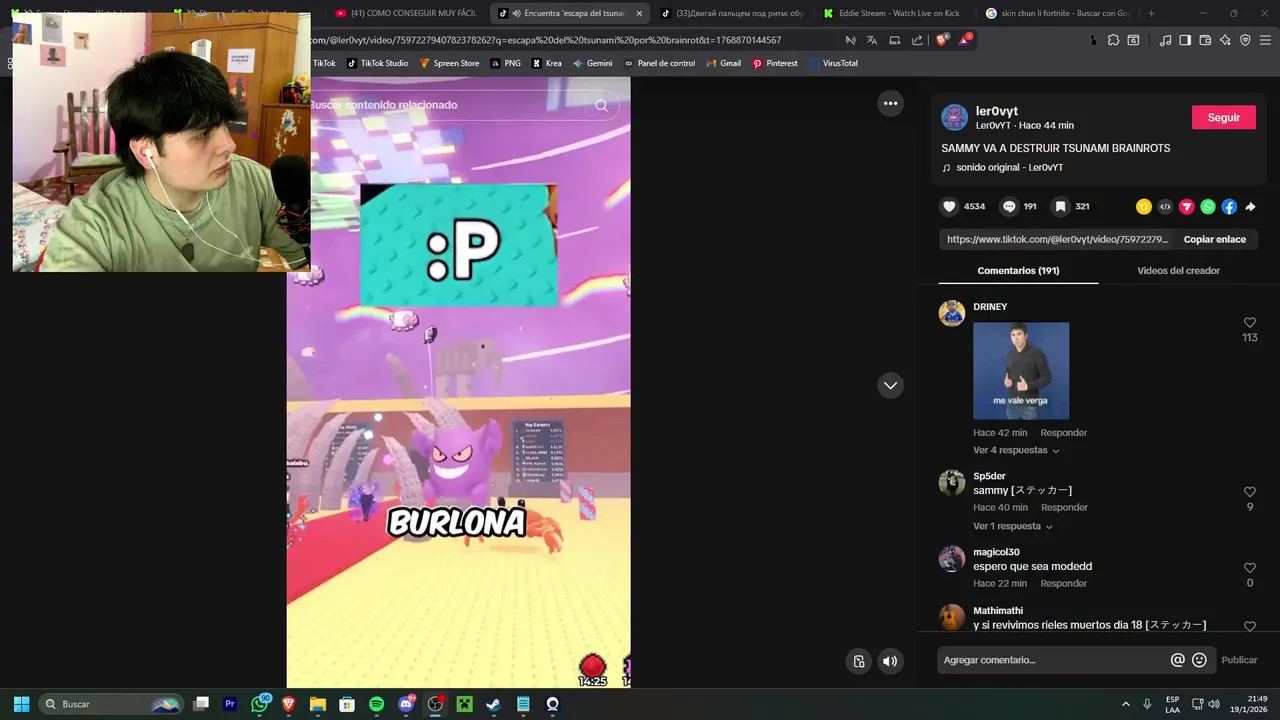Viewport: 1280px width, 720px height.
Task: Reply to DRINEY's comment with Responder
Action: pyautogui.click(x=1063, y=433)
